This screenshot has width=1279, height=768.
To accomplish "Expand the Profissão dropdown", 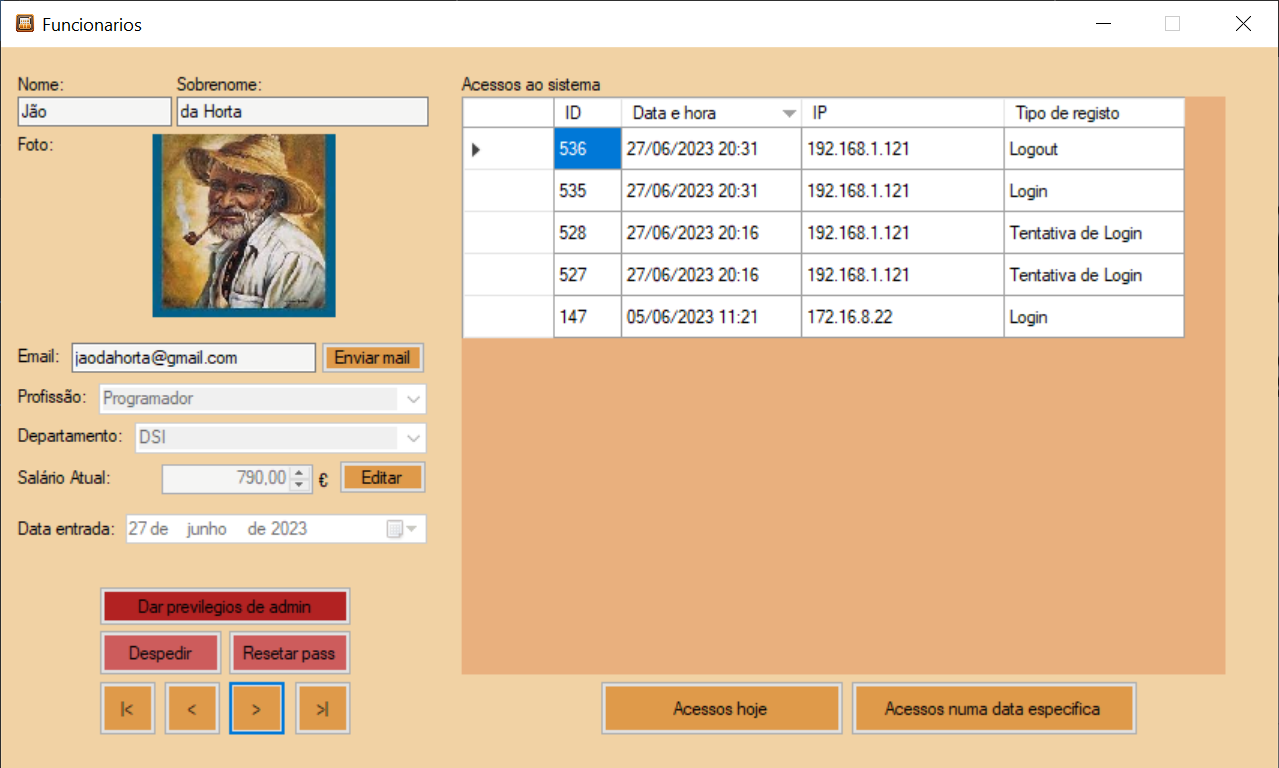I will tap(414, 399).
